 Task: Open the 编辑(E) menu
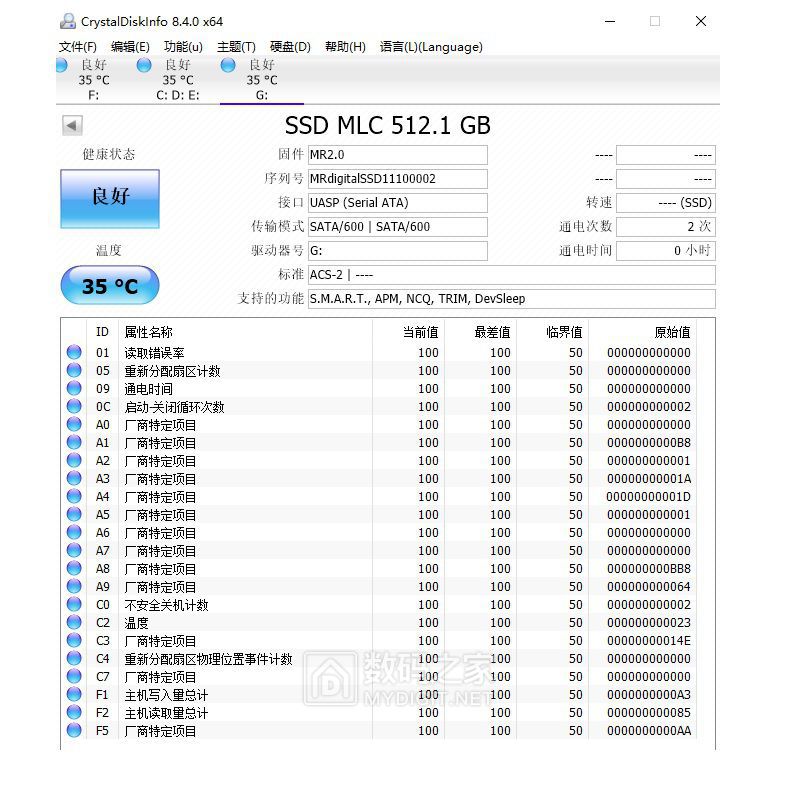(x=130, y=47)
